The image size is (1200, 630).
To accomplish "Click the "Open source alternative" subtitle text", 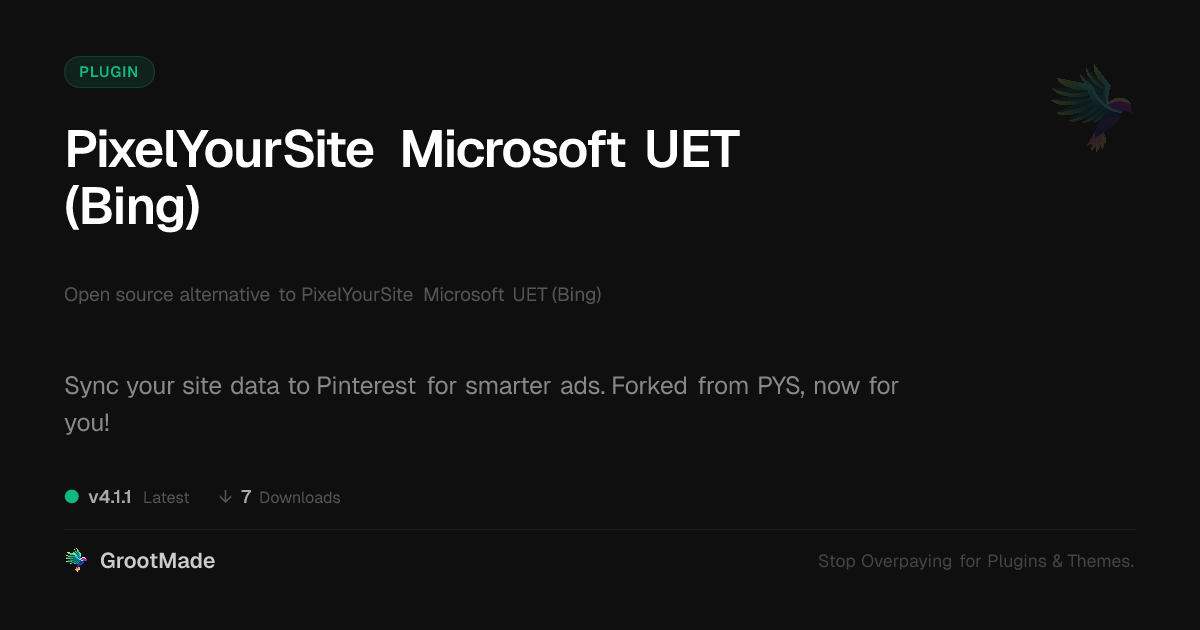I will [167, 295].
